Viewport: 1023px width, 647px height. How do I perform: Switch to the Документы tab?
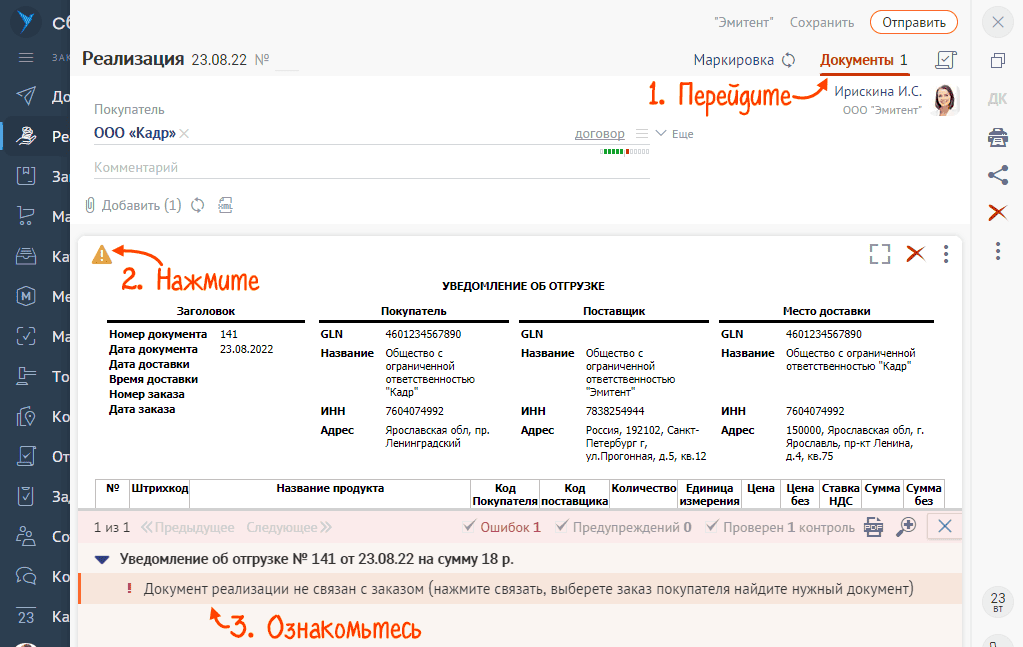[x=863, y=60]
